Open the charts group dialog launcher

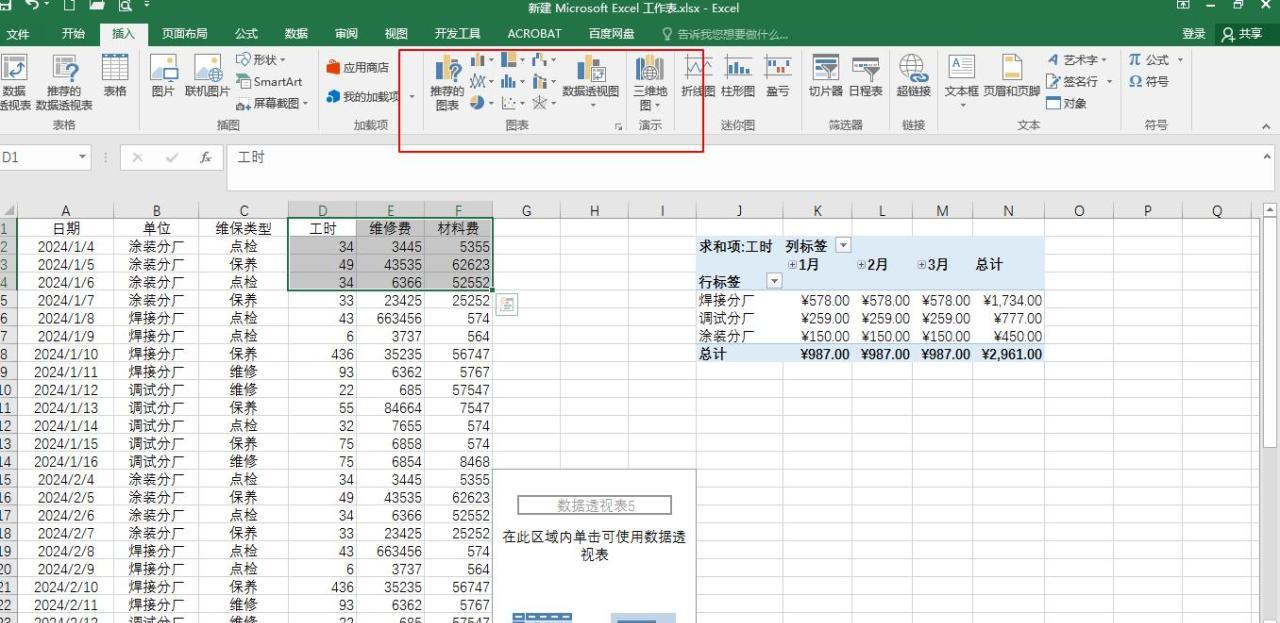pos(618,127)
